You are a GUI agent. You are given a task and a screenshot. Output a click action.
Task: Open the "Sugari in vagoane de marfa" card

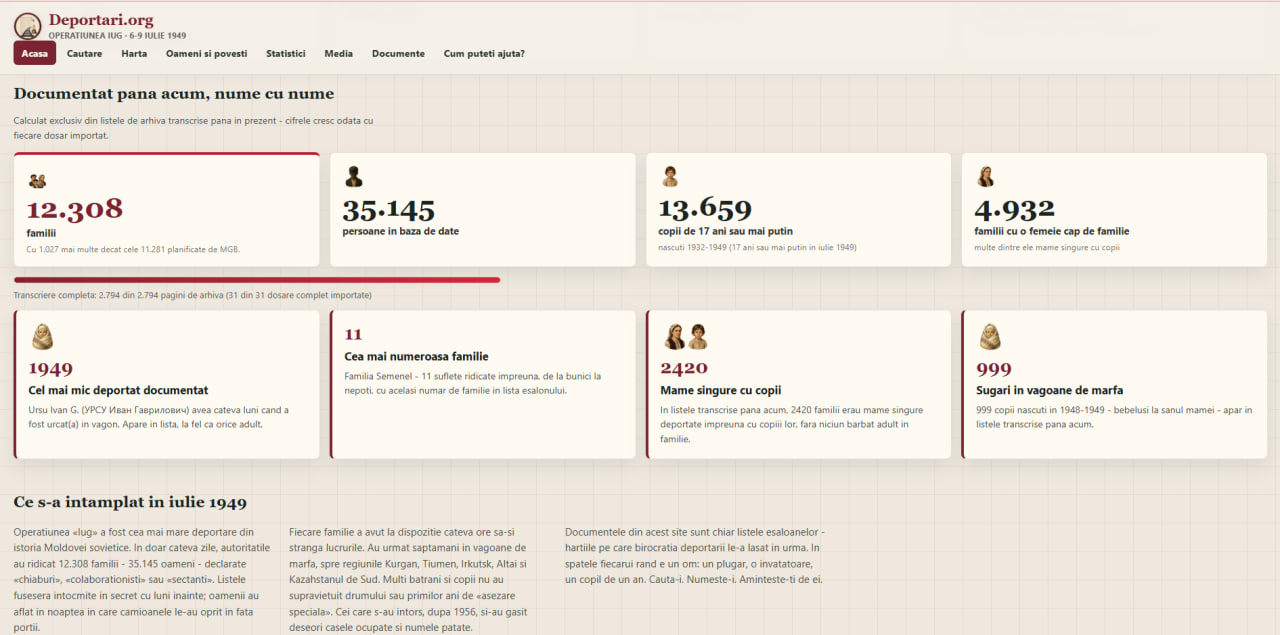[x=1114, y=384]
